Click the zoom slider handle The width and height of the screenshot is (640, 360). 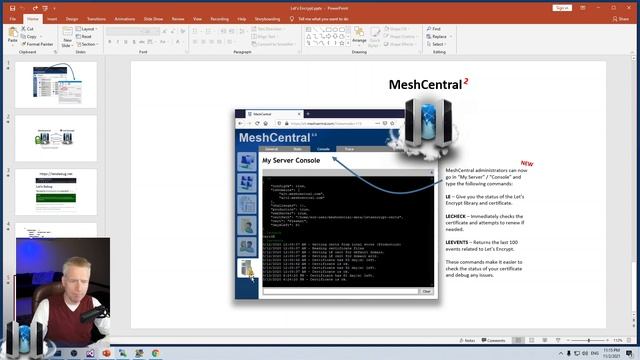[x=589, y=340]
